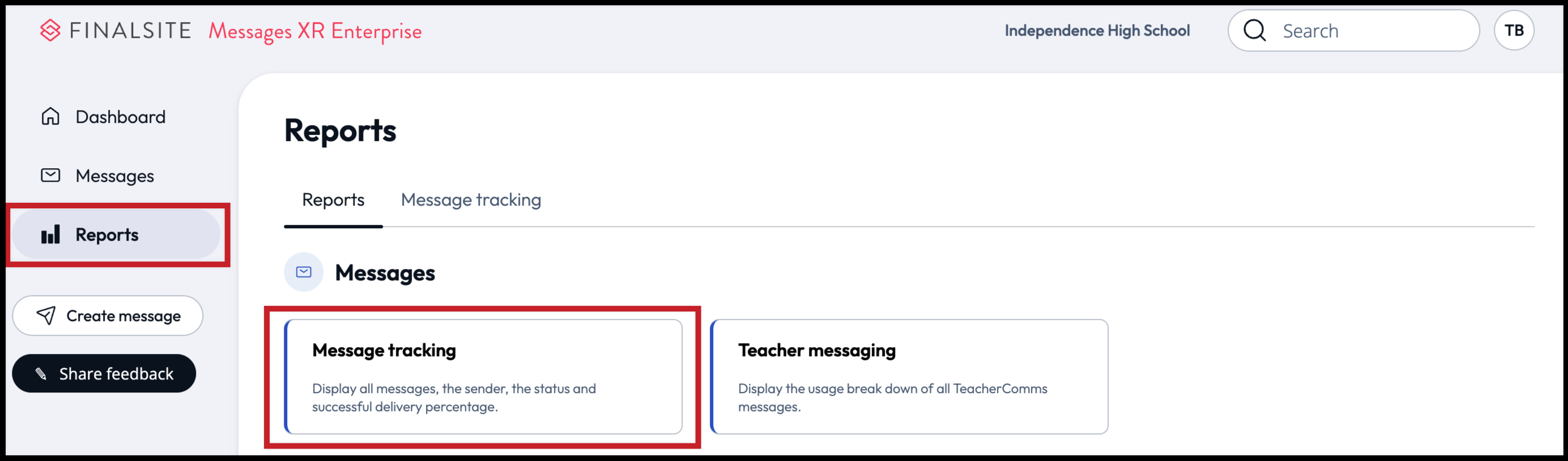Click the magnifying glass search icon
The height and width of the screenshot is (461, 1568).
1255,30
